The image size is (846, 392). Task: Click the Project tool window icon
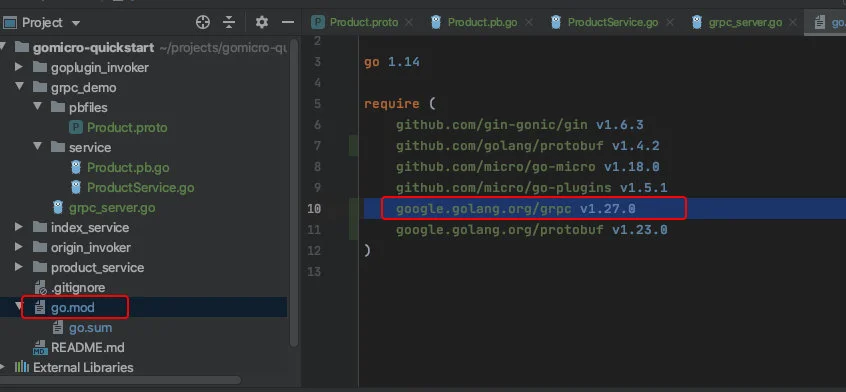click(10, 23)
